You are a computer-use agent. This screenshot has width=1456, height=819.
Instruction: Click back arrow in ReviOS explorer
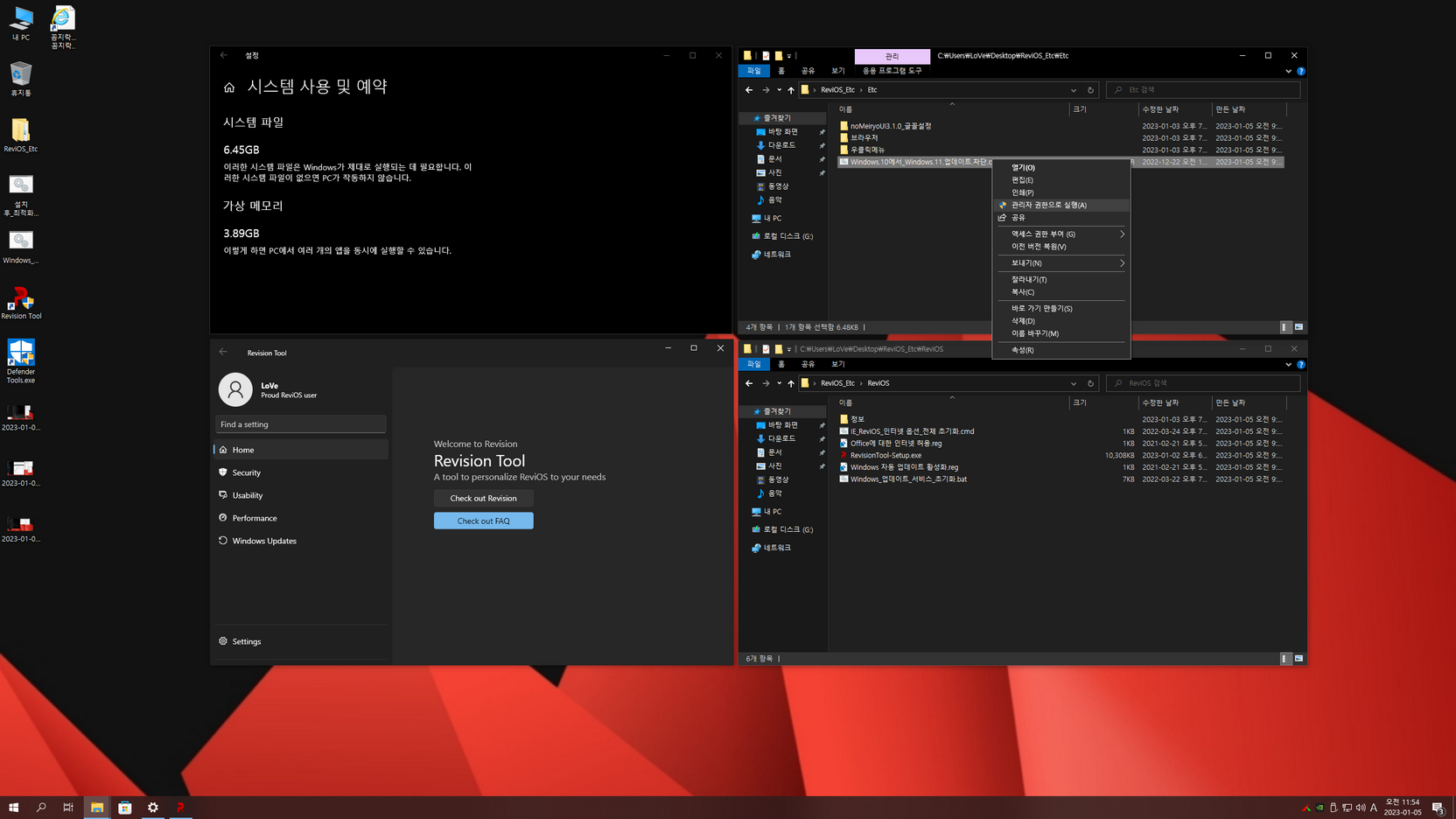coord(749,383)
